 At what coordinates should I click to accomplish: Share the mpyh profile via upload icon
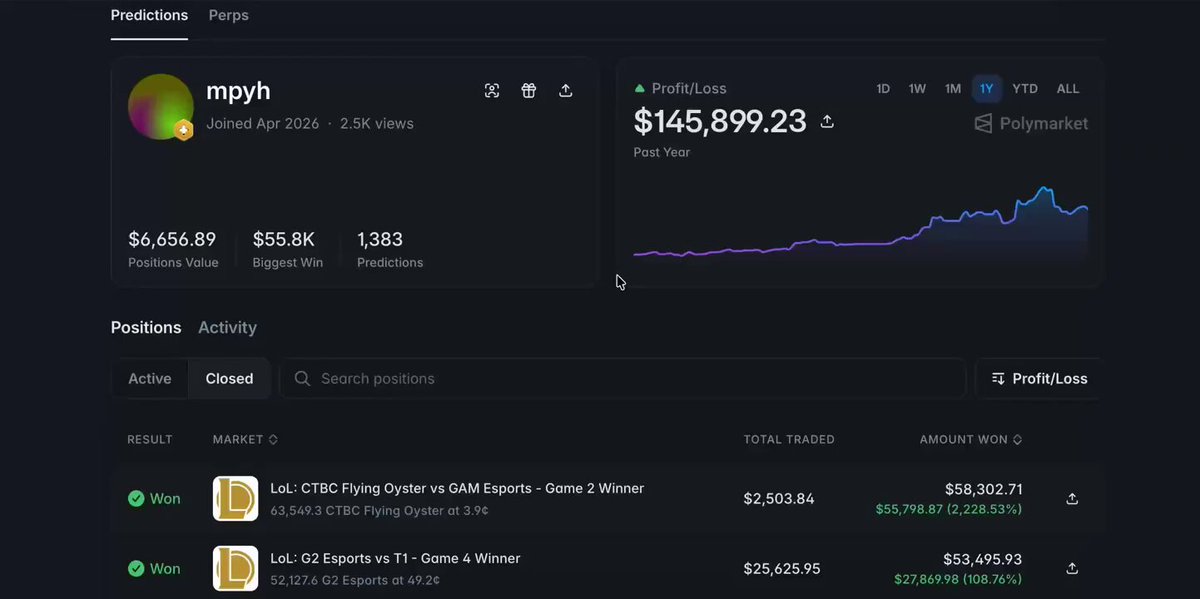[x=565, y=91]
